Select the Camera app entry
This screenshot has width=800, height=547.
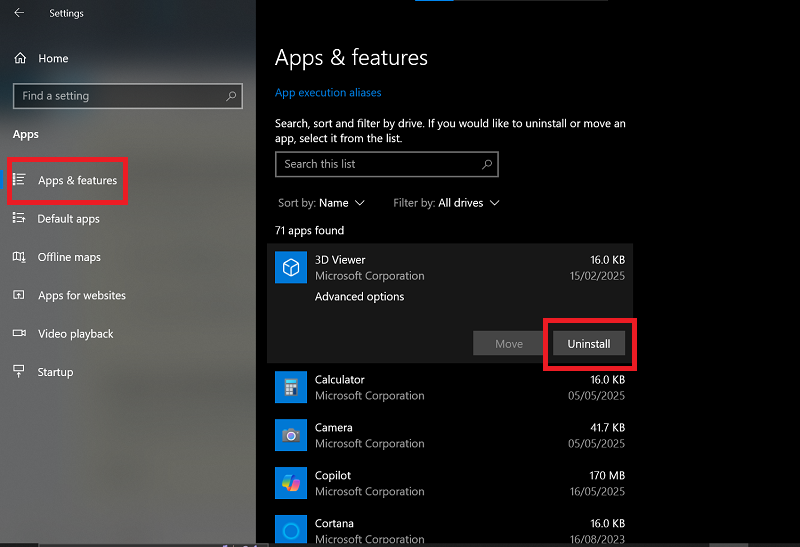(450, 435)
